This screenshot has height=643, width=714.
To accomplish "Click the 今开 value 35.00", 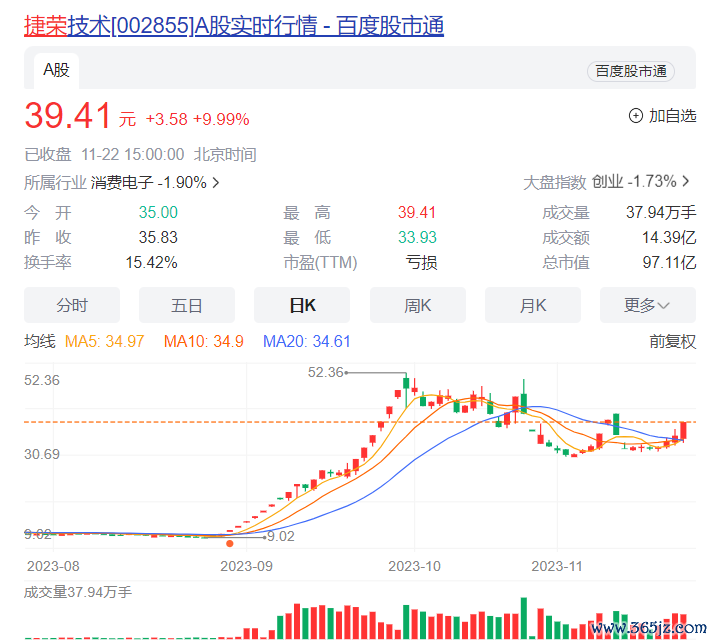I will pos(158,213).
